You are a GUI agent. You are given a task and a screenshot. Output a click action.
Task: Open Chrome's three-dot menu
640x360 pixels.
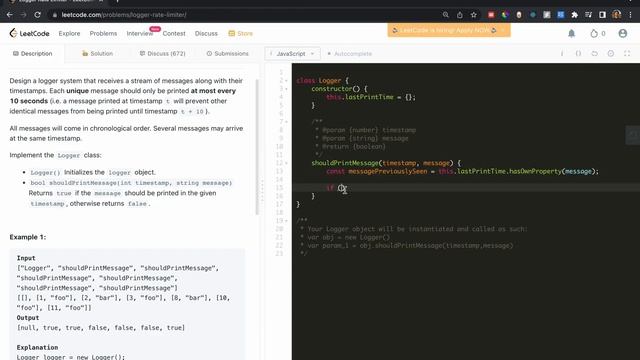(x=630, y=15)
